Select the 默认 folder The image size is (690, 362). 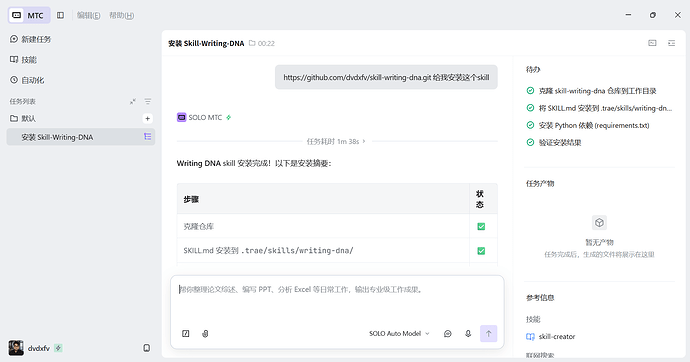click(23, 118)
